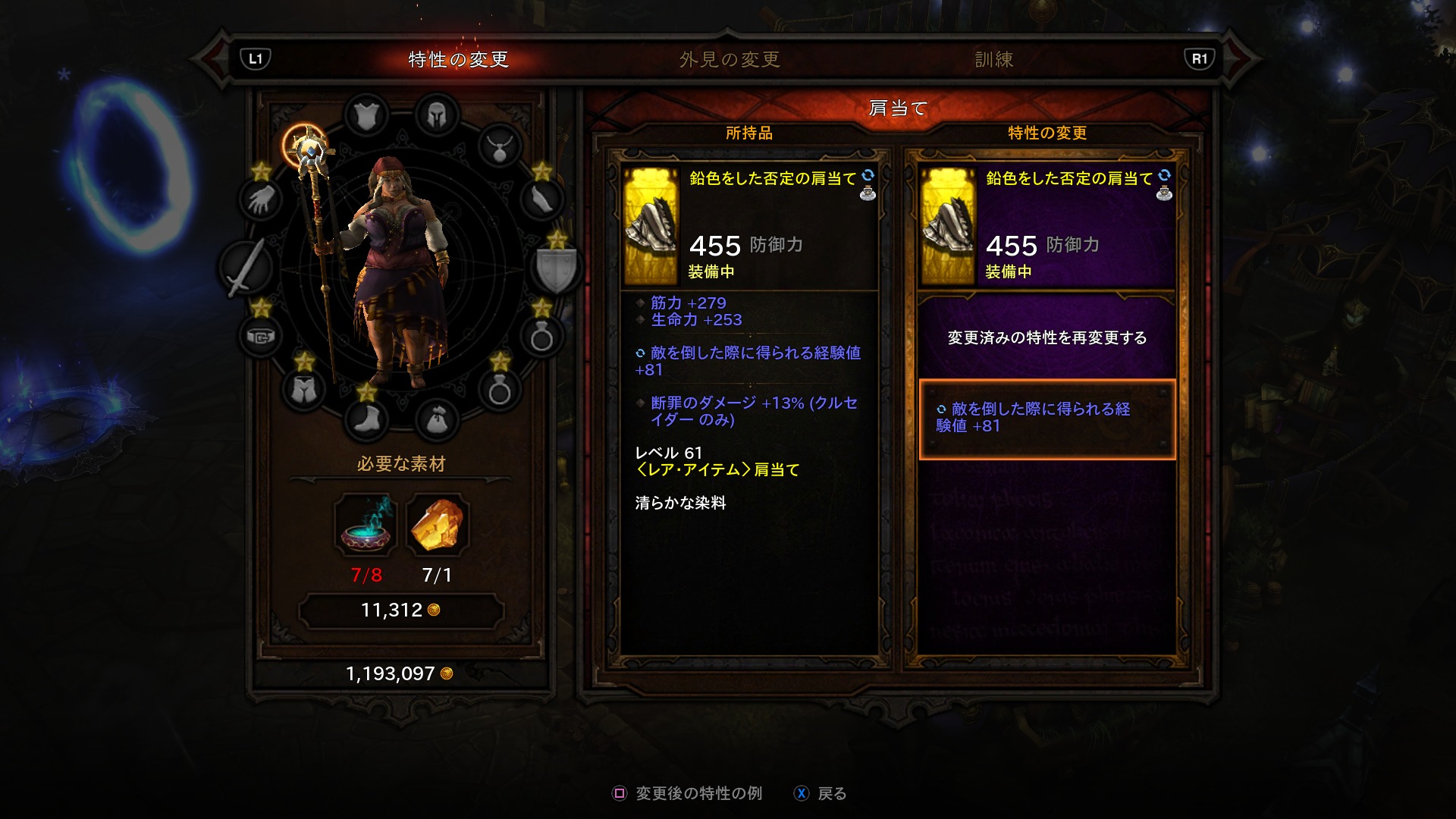Choose the 敵を倒した際に得られる経験値 +81 property

pyautogui.click(x=1047, y=419)
